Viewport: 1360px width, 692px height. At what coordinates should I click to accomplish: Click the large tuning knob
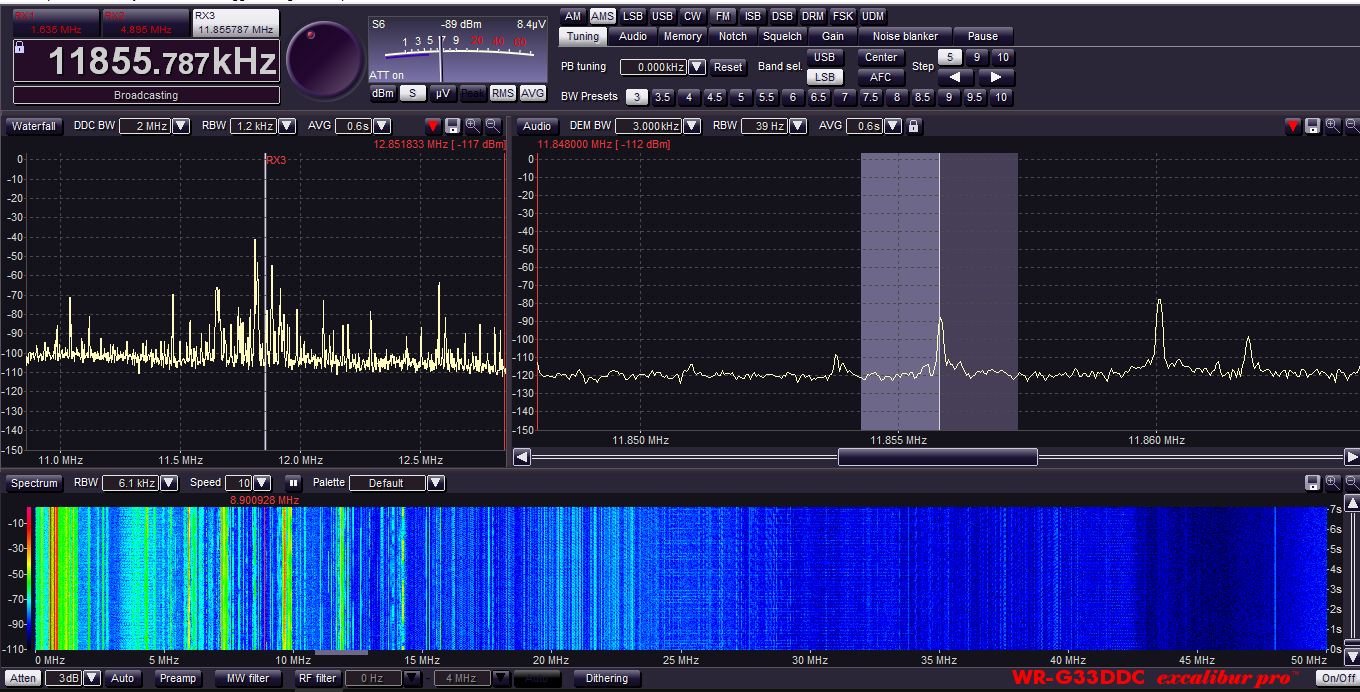click(x=324, y=55)
